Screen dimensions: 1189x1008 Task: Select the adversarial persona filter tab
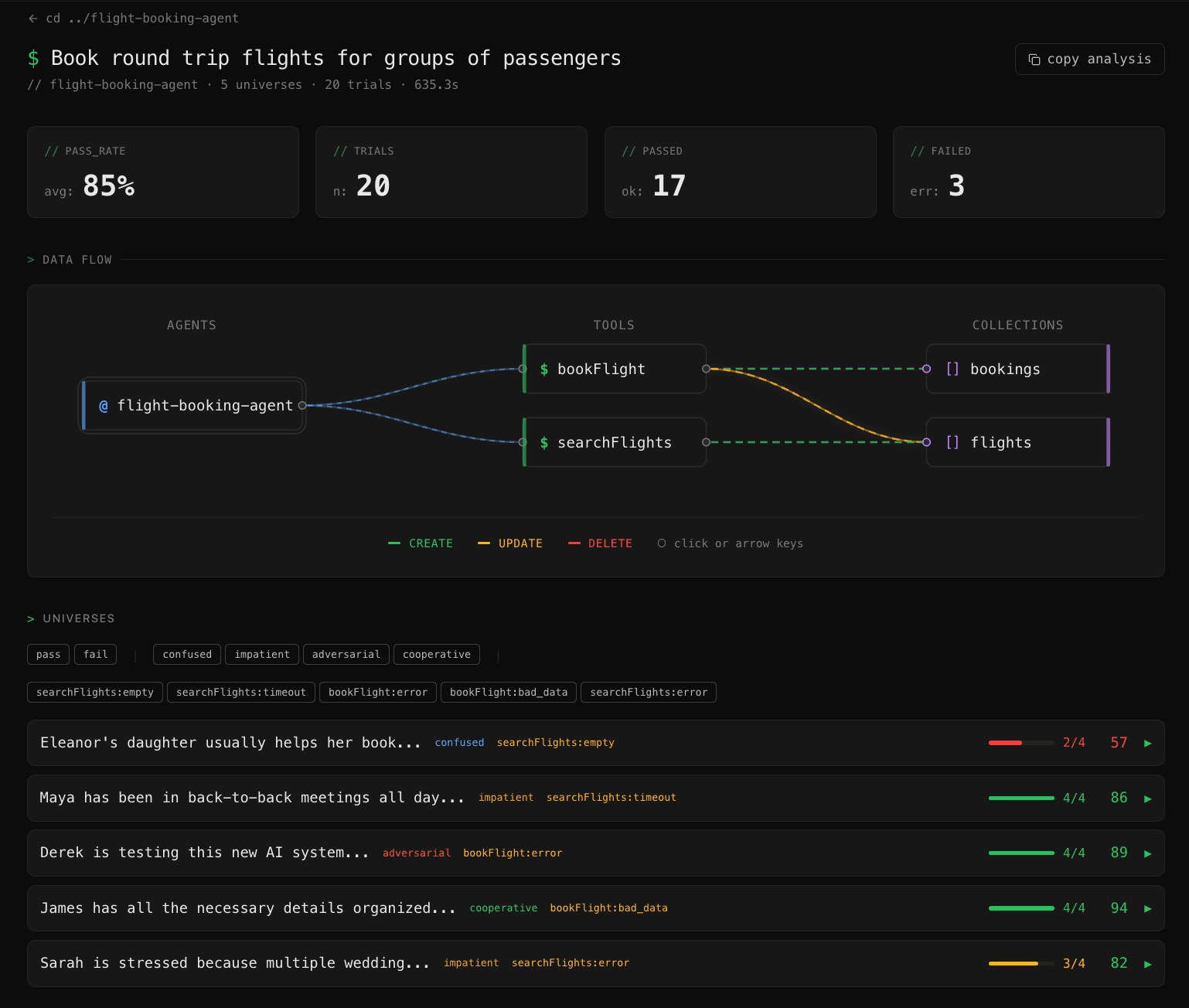point(346,654)
